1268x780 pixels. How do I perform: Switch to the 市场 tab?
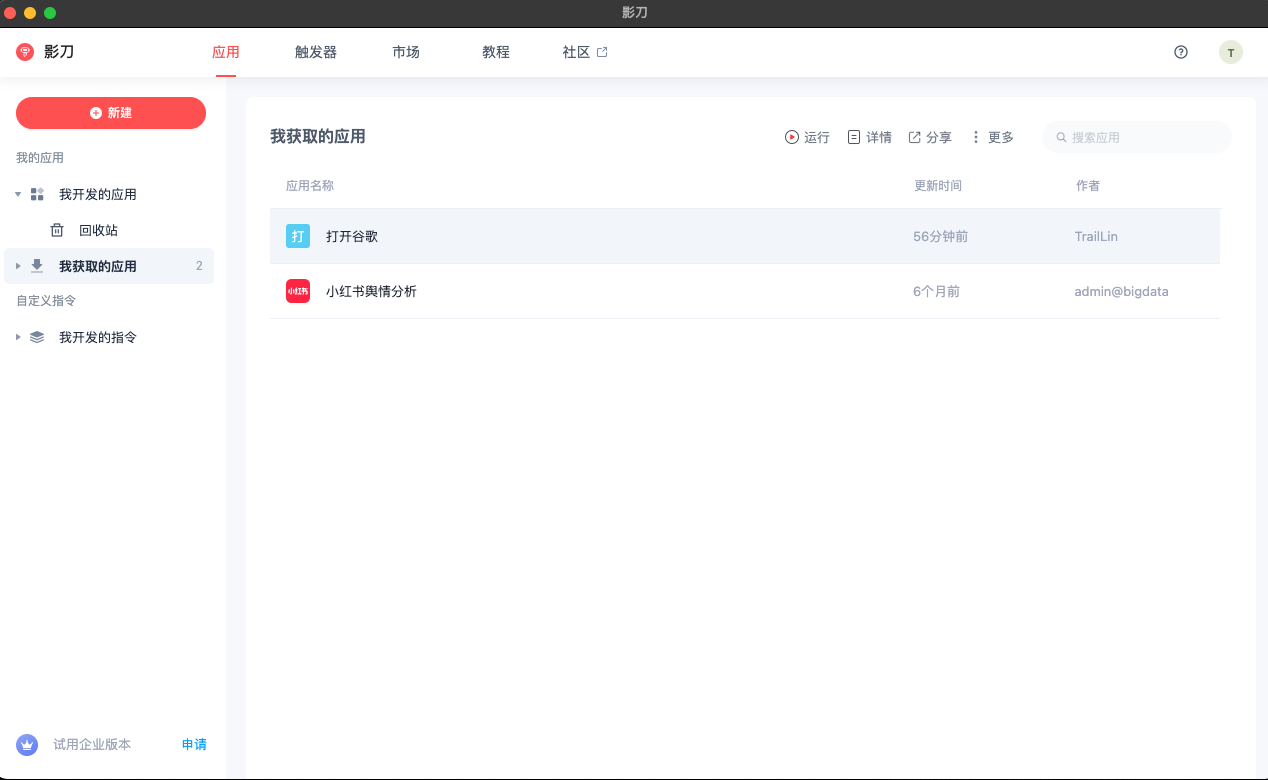pyautogui.click(x=406, y=51)
